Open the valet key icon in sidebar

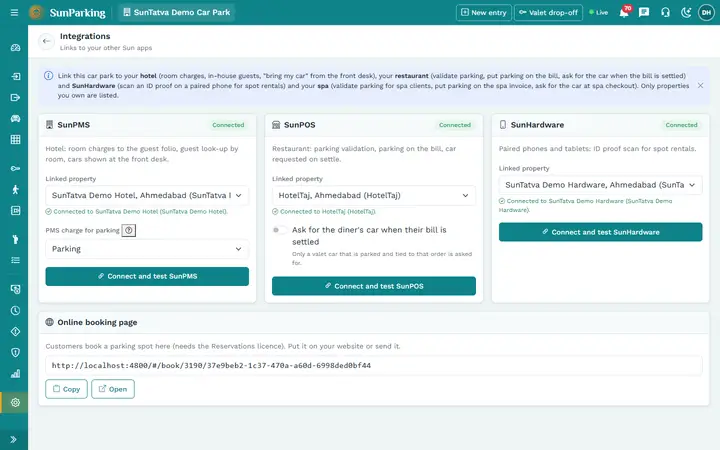(15, 169)
